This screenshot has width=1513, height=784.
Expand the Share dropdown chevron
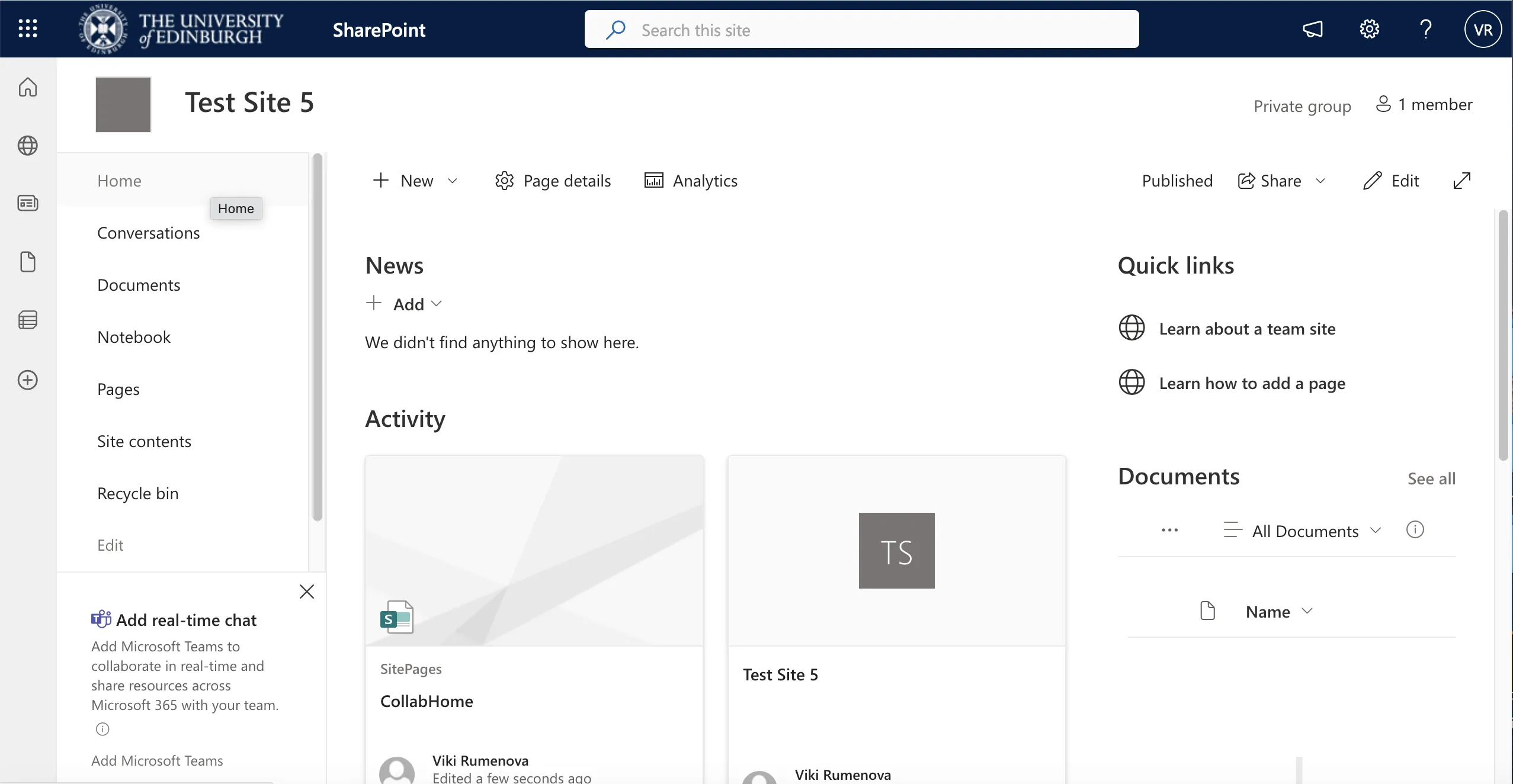click(x=1320, y=181)
